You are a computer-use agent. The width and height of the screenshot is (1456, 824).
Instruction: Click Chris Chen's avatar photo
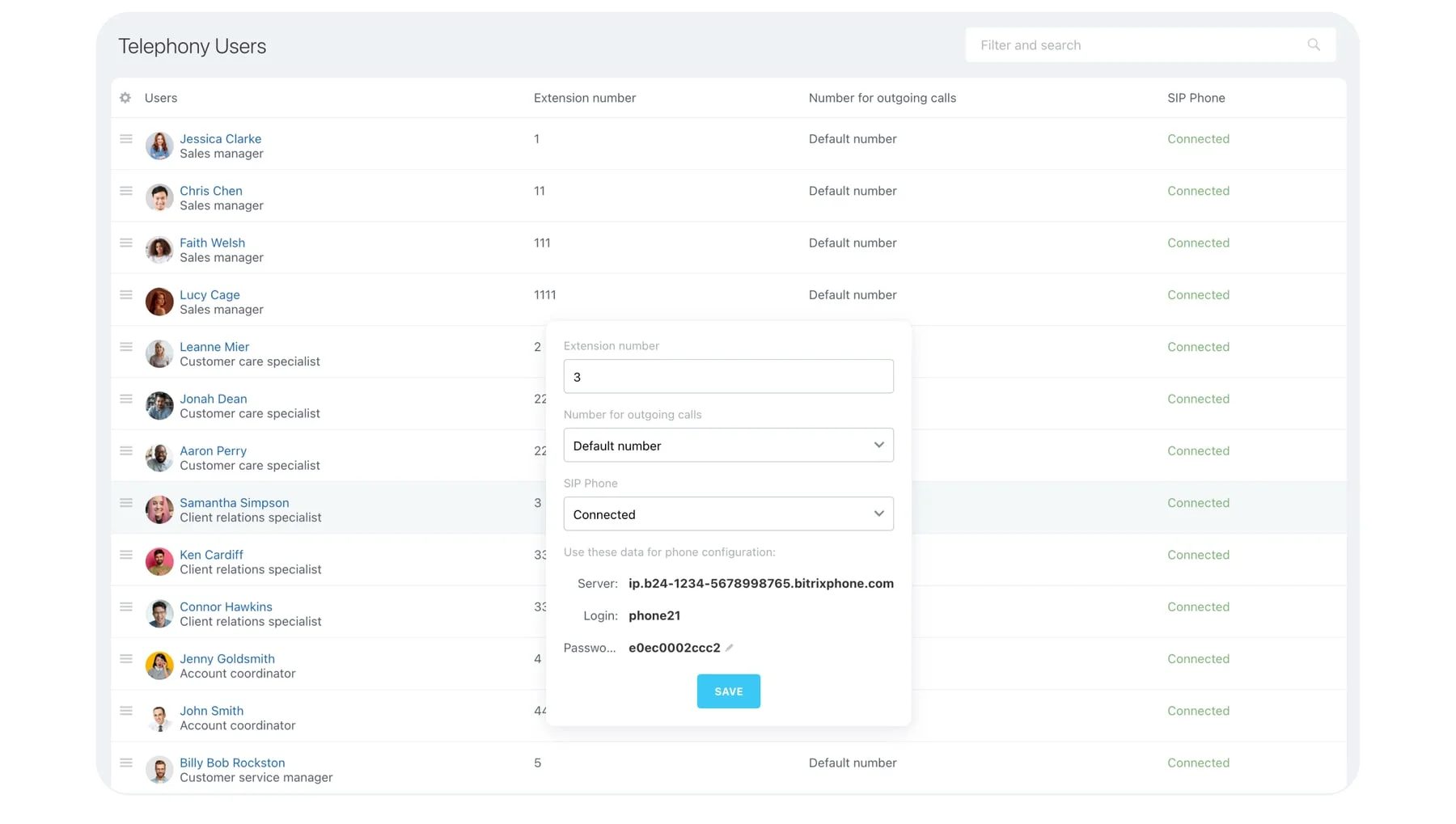pos(159,198)
